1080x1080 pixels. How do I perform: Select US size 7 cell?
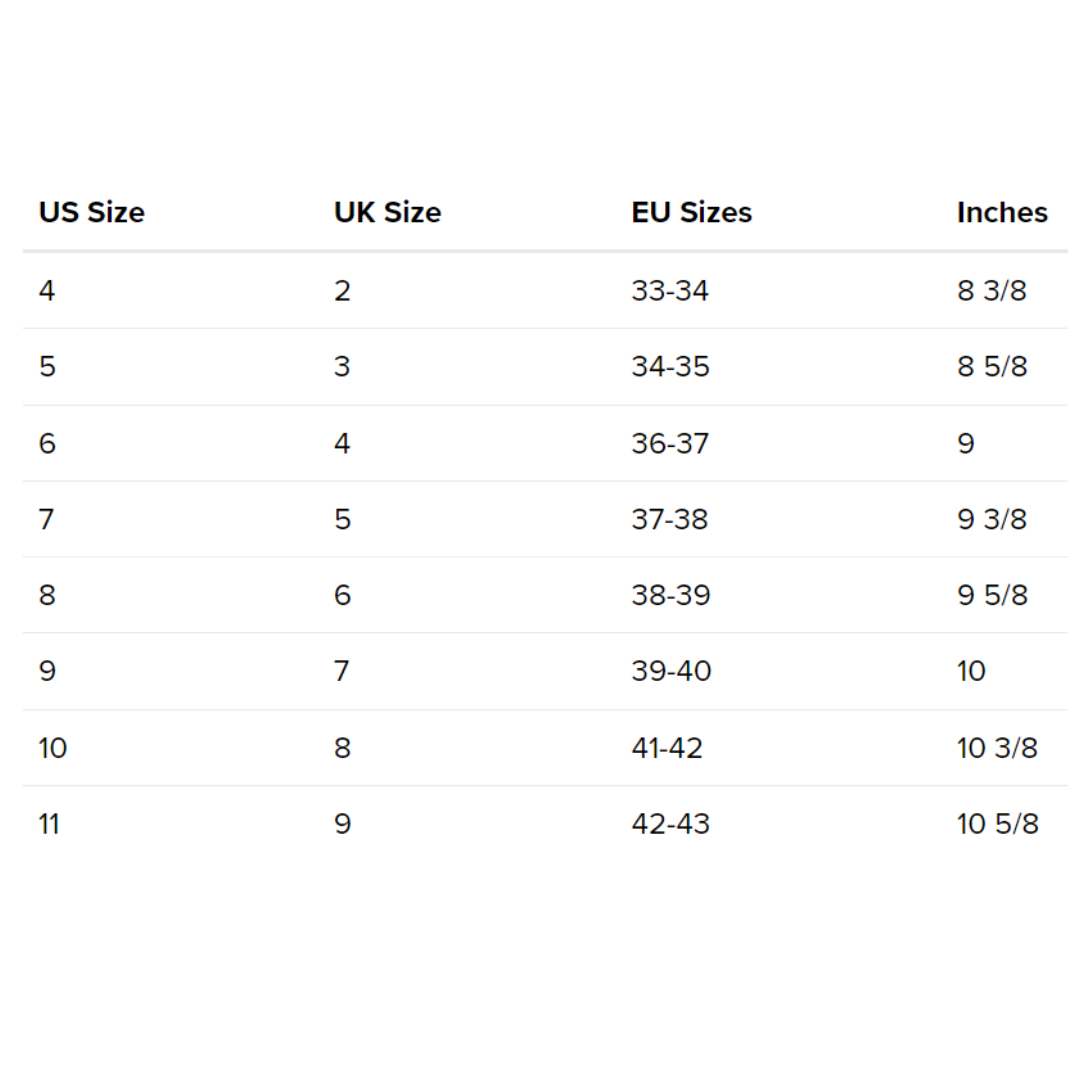click(47, 519)
